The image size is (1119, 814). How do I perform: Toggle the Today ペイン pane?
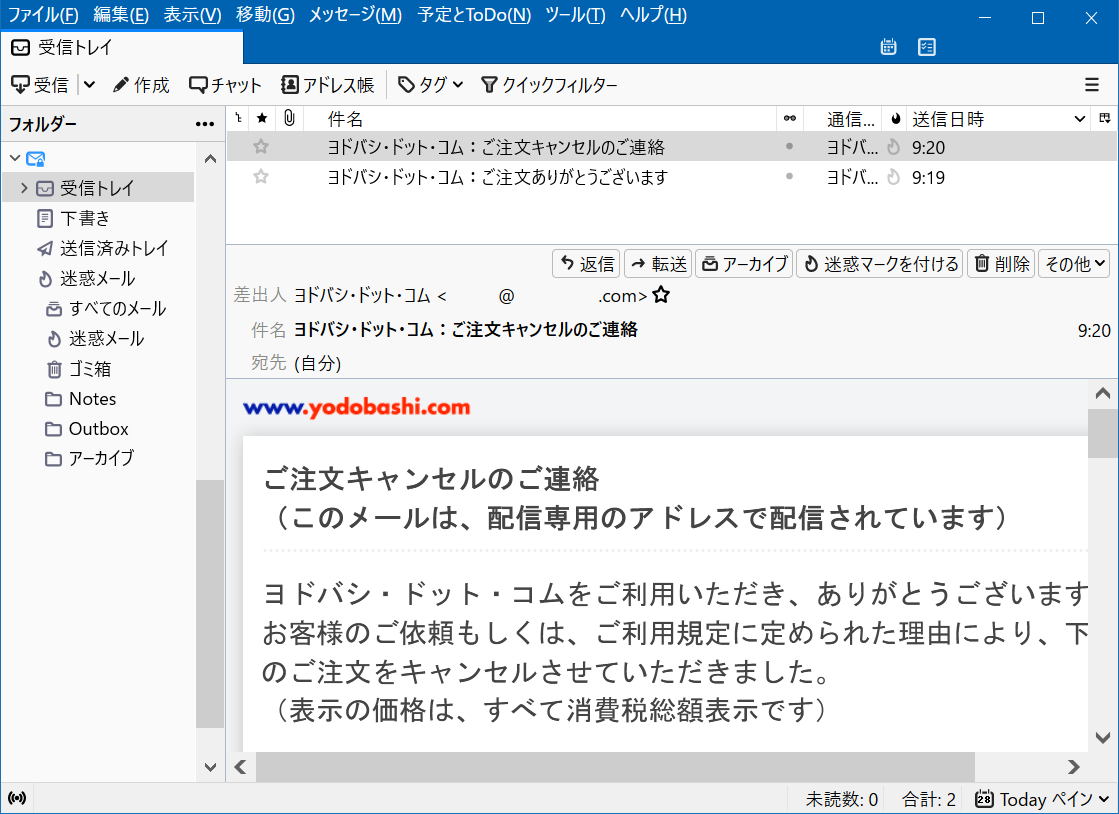click(1041, 799)
